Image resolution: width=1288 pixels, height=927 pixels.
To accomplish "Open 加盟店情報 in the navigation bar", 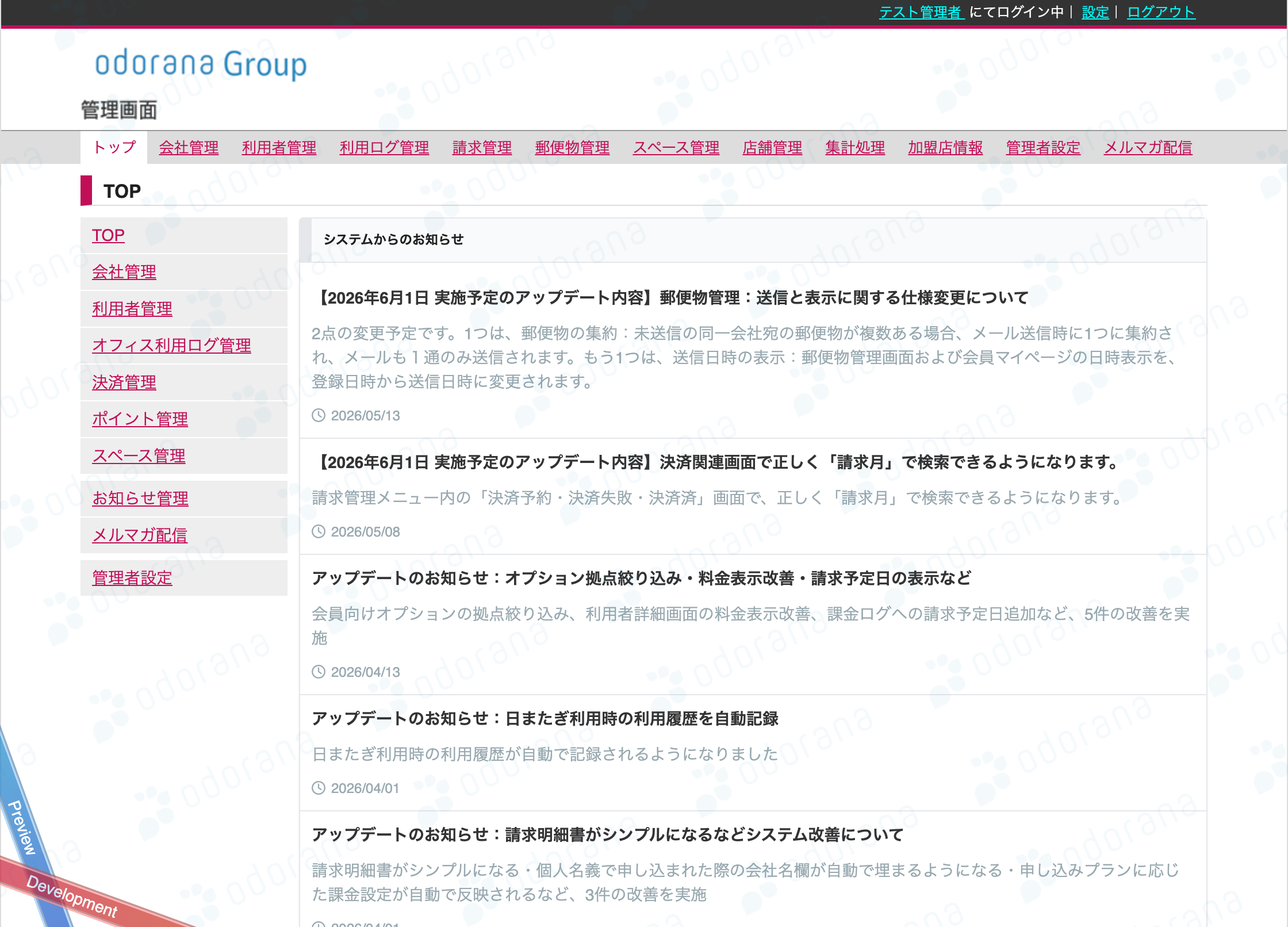I will (945, 148).
